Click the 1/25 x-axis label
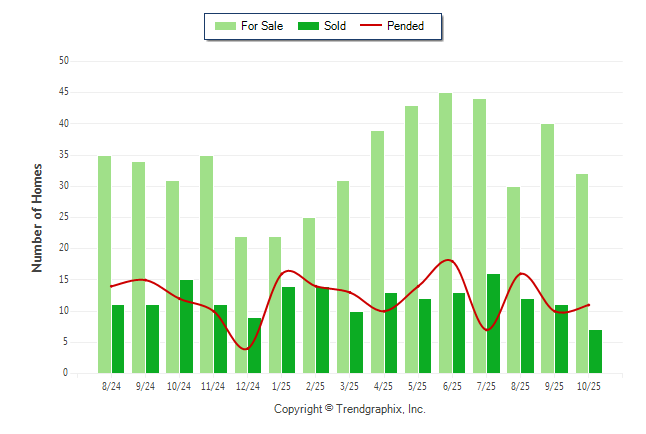This screenshot has height=434, width=646. [283, 386]
